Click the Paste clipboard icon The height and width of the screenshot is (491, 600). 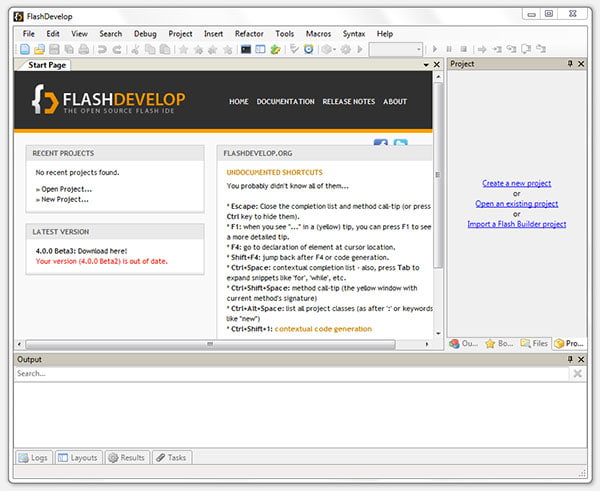pyautogui.click(x=165, y=49)
